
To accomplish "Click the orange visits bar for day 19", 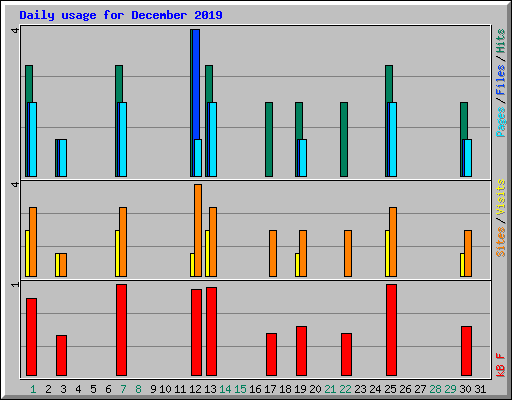I will [x=303, y=253].
